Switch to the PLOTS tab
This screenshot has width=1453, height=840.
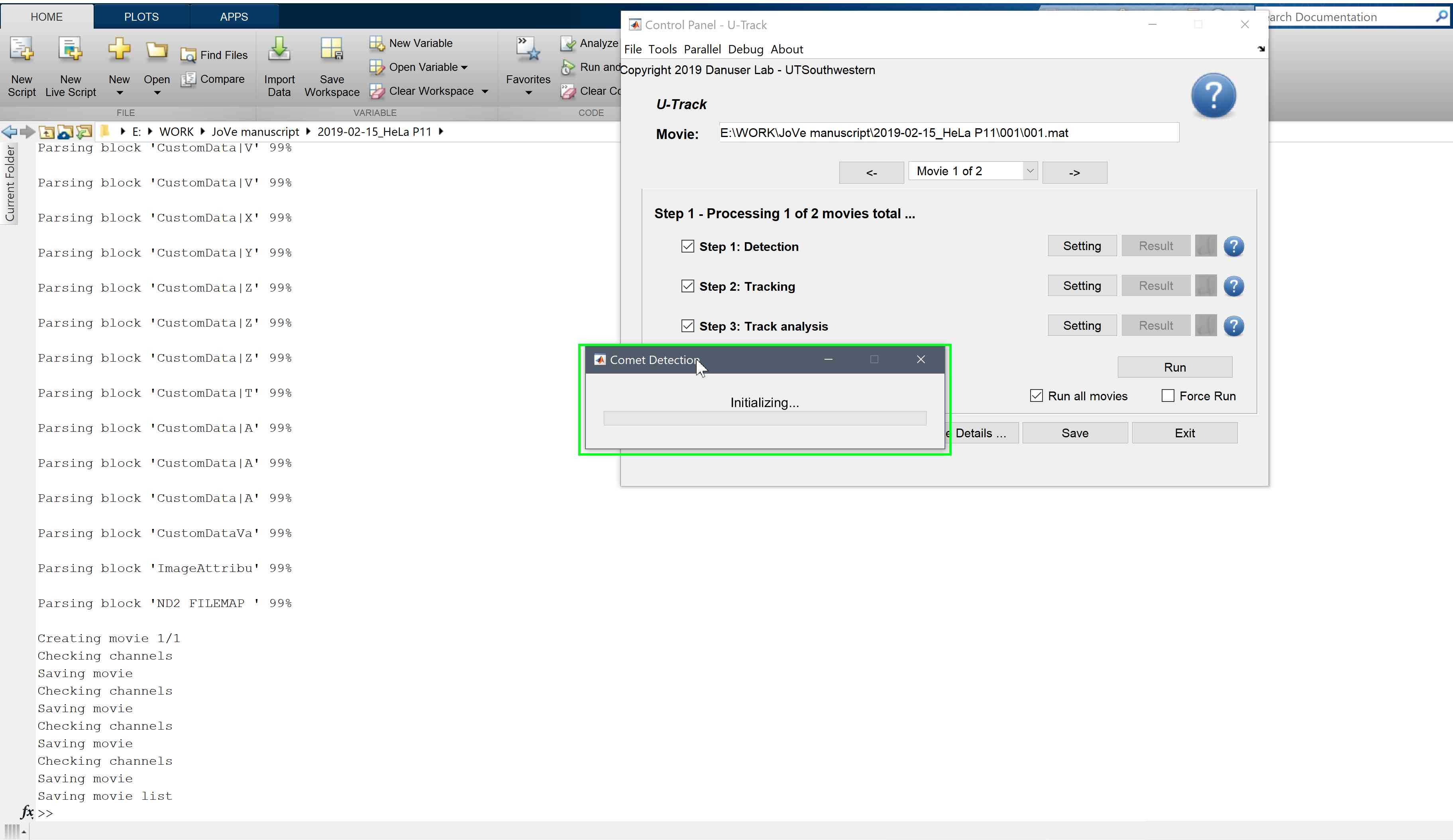(141, 17)
